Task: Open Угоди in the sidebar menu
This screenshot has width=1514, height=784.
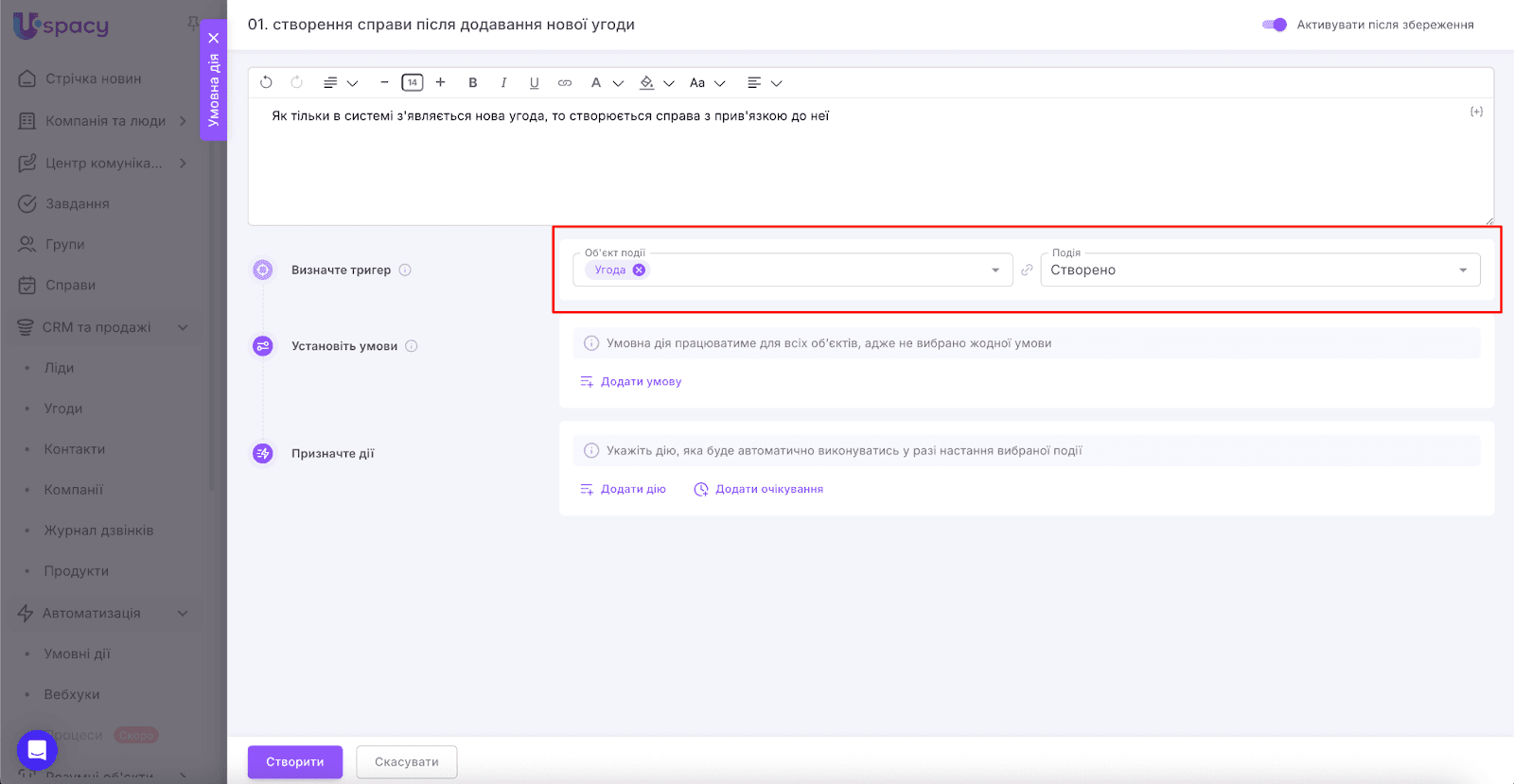Action: pyautogui.click(x=63, y=409)
